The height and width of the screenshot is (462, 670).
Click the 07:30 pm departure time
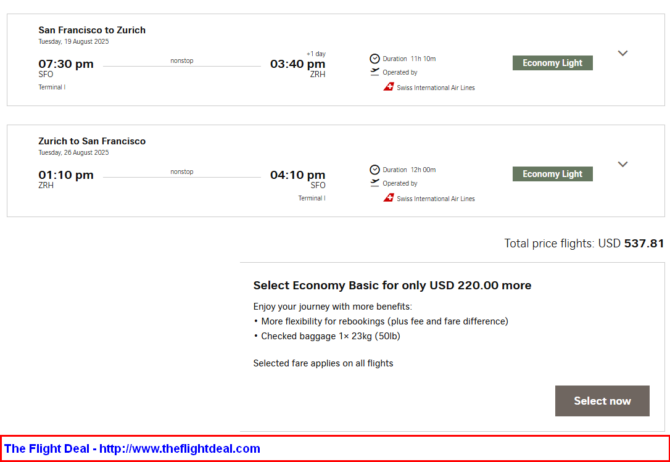point(66,64)
